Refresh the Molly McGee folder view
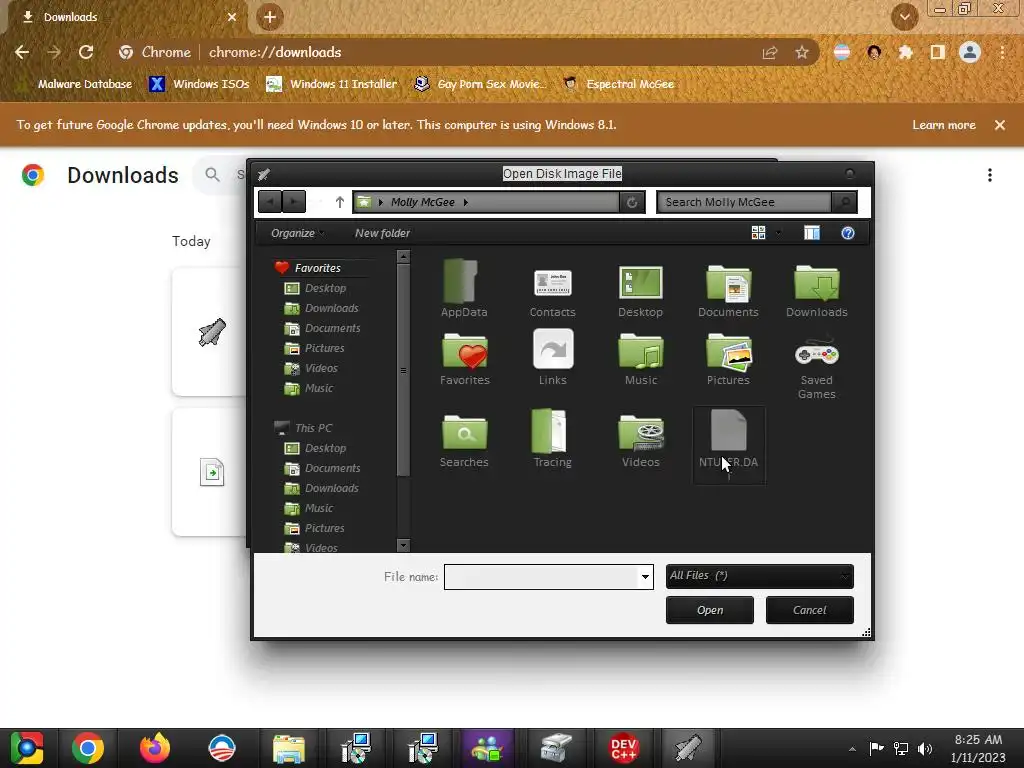1024x768 pixels. pyautogui.click(x=632, y=202)
